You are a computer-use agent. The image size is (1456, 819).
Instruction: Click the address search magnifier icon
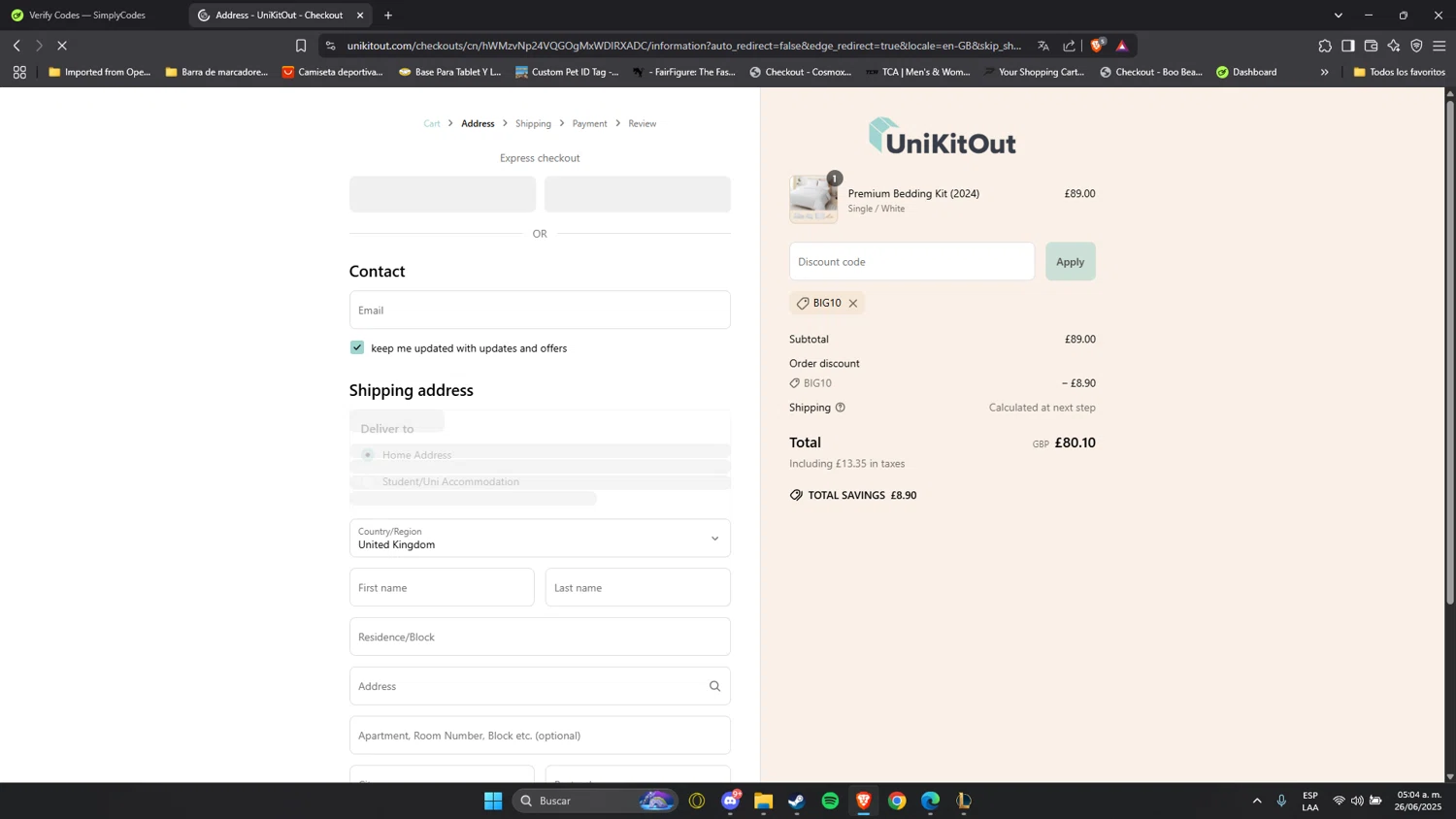(x=714, y=686)
